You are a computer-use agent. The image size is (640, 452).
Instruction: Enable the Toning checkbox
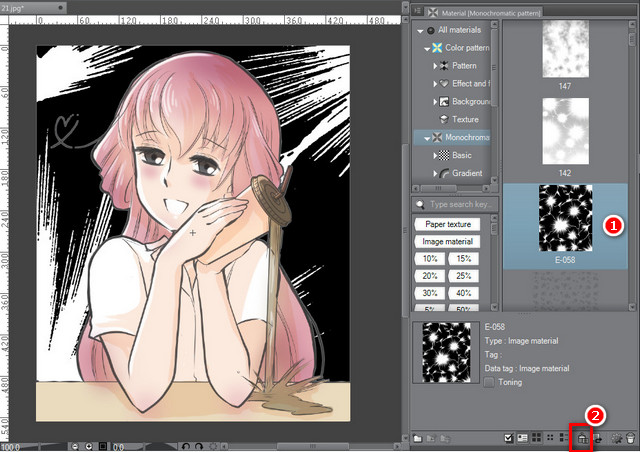489,383
